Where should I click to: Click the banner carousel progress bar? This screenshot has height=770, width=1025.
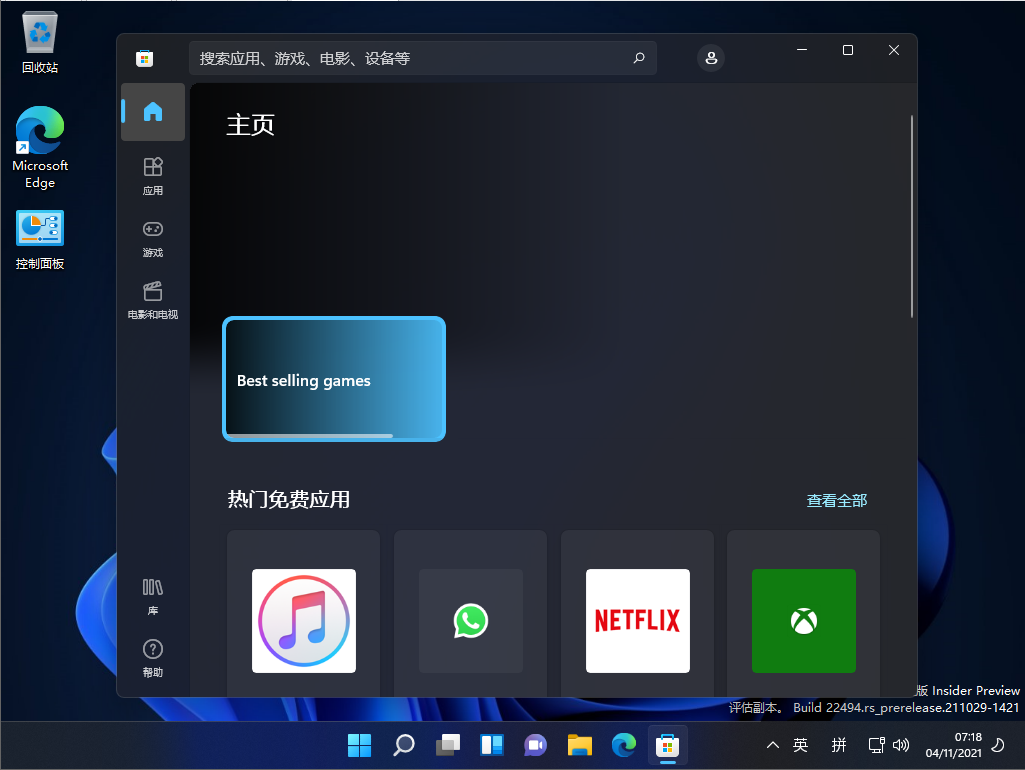(311, 436)
